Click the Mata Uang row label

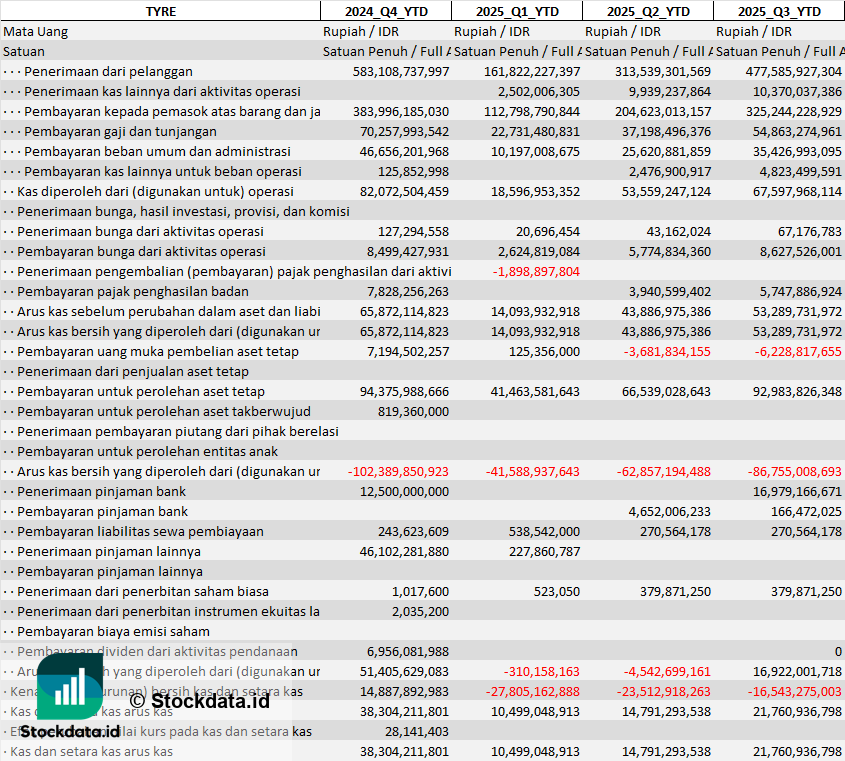[36, 31]
